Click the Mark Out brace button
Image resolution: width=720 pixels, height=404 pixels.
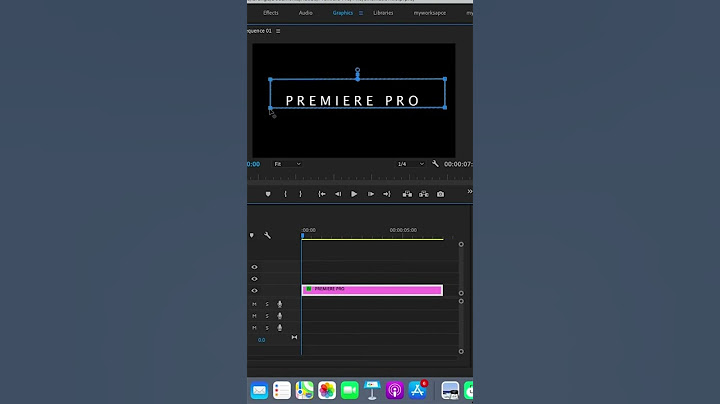300,194
